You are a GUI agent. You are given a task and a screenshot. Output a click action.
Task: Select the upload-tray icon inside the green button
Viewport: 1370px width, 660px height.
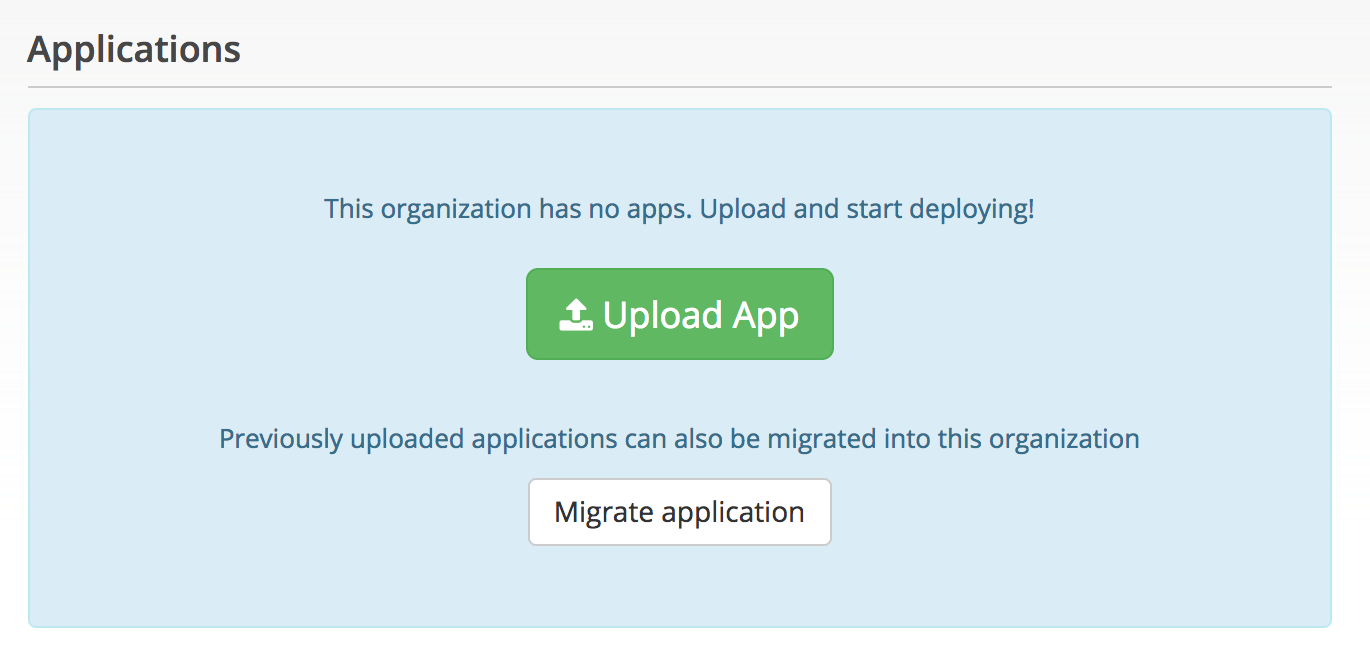575,313
